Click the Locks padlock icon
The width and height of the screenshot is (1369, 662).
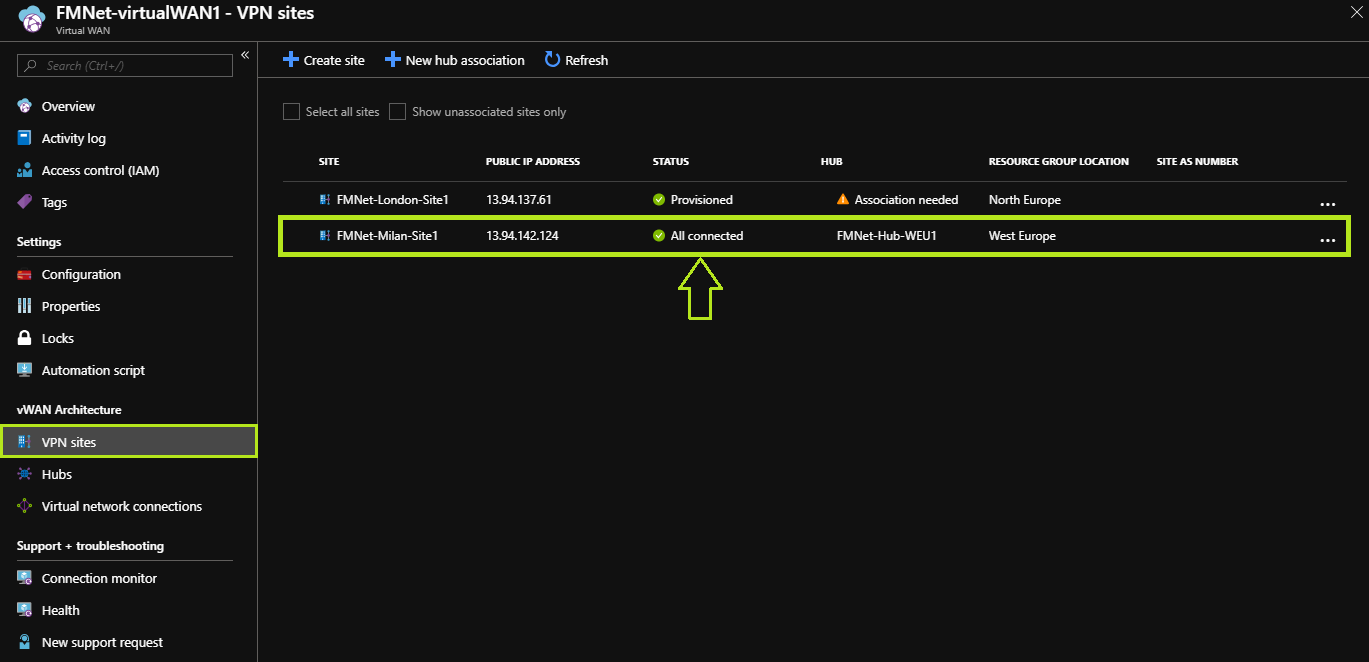tap(25, 338)
